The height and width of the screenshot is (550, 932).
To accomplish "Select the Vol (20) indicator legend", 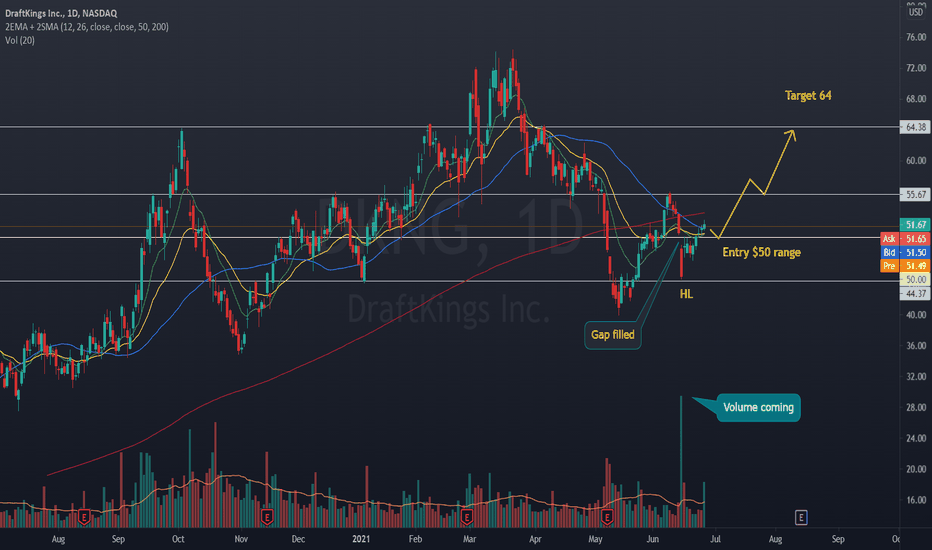I will 20,40.
